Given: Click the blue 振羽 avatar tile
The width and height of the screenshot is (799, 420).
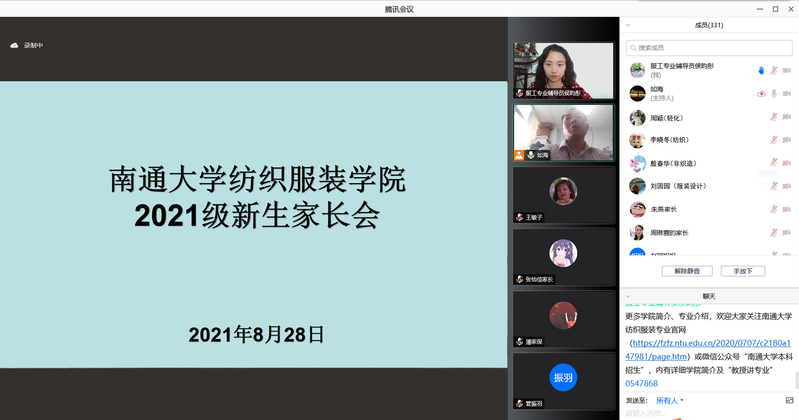Looking at the screenshot, I should point(563,377).
